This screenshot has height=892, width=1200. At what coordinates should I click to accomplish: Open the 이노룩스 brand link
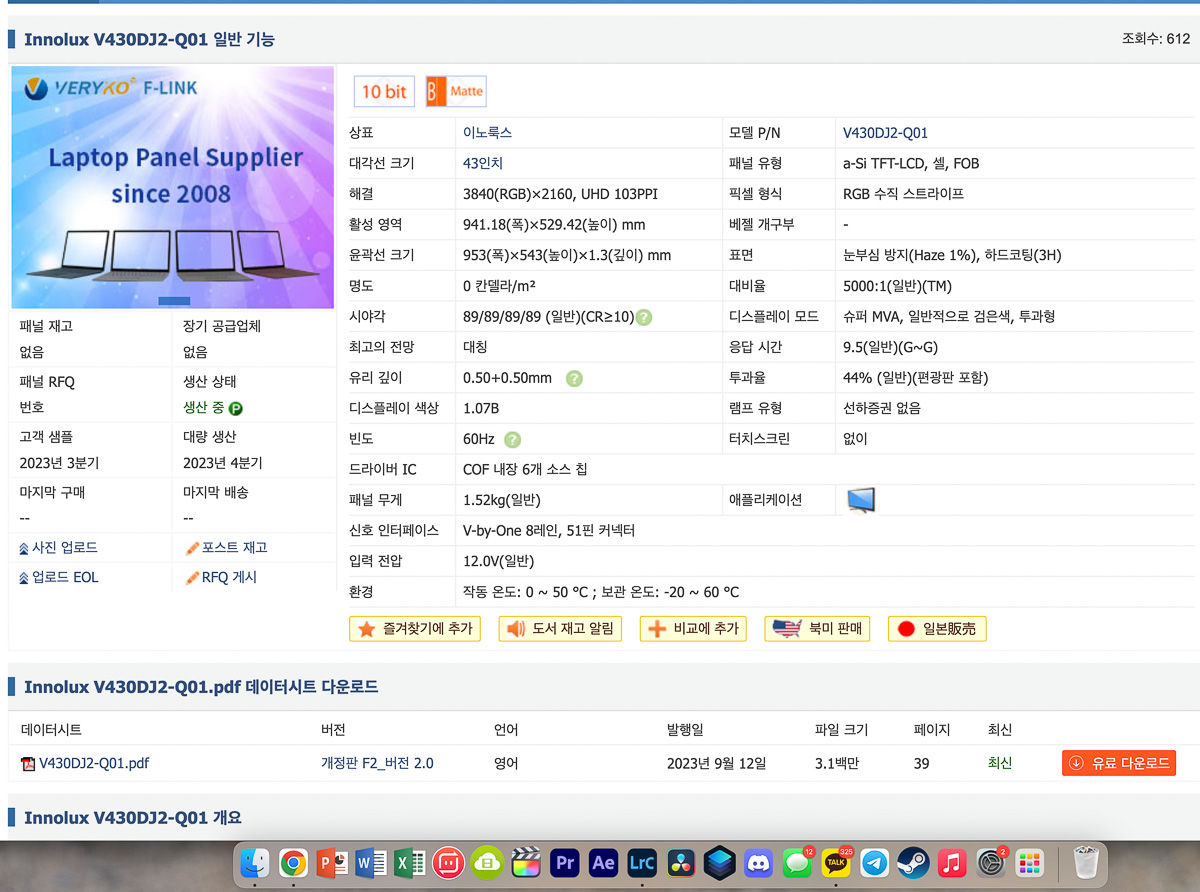pyautogui.click(x=488, y=133)
